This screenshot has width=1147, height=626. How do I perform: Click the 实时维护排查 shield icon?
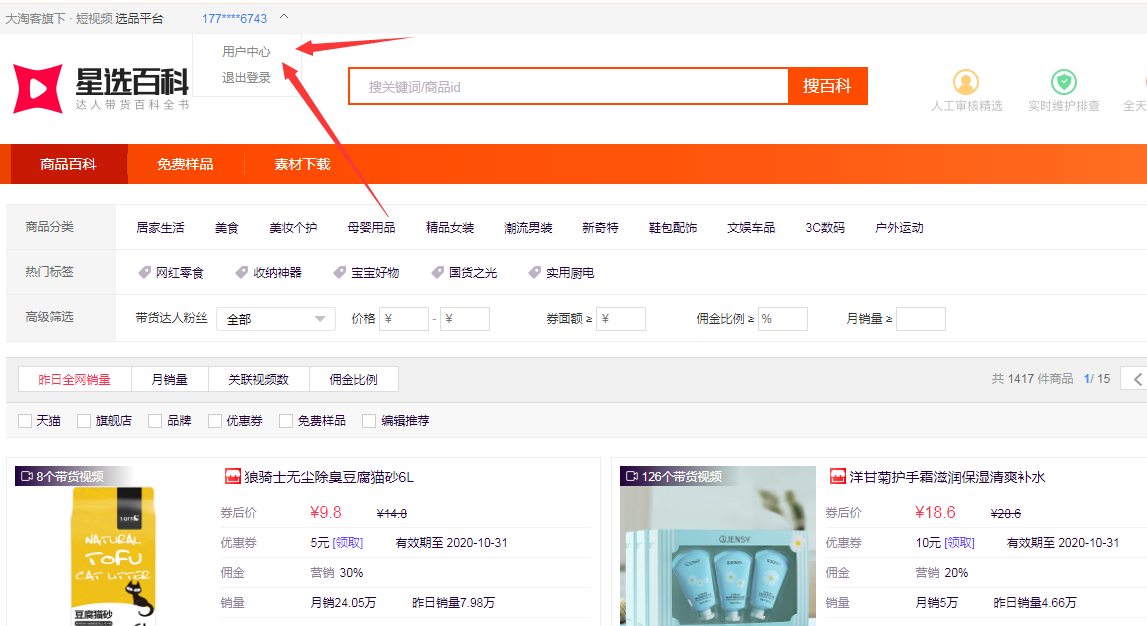click(1063, 82)
